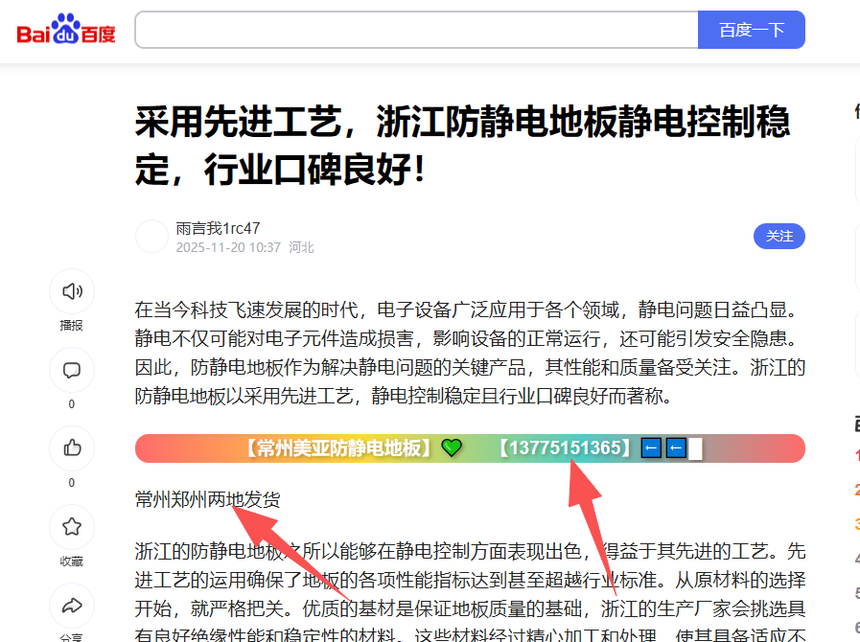Click the 播报 speaker icon
Viewport: 860px width, 642px height.
click(72, 291)
